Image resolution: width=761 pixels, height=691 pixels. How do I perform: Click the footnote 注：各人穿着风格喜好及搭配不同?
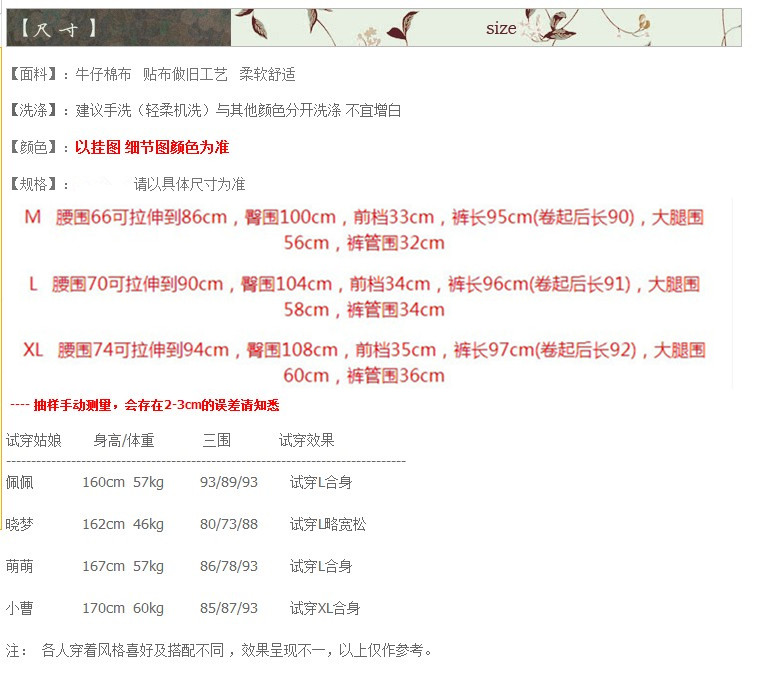(x=219, y=650)
